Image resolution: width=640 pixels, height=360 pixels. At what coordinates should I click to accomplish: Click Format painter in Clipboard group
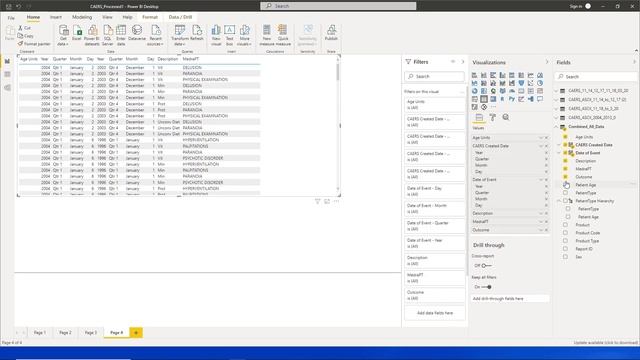pos(34,44)
